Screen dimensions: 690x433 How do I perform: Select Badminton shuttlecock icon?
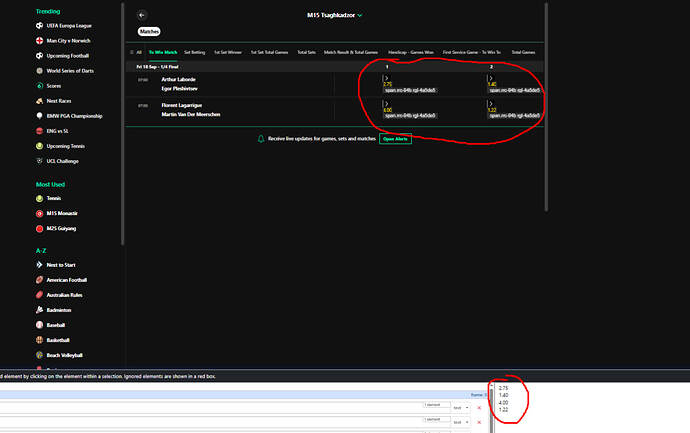[39, 310]
